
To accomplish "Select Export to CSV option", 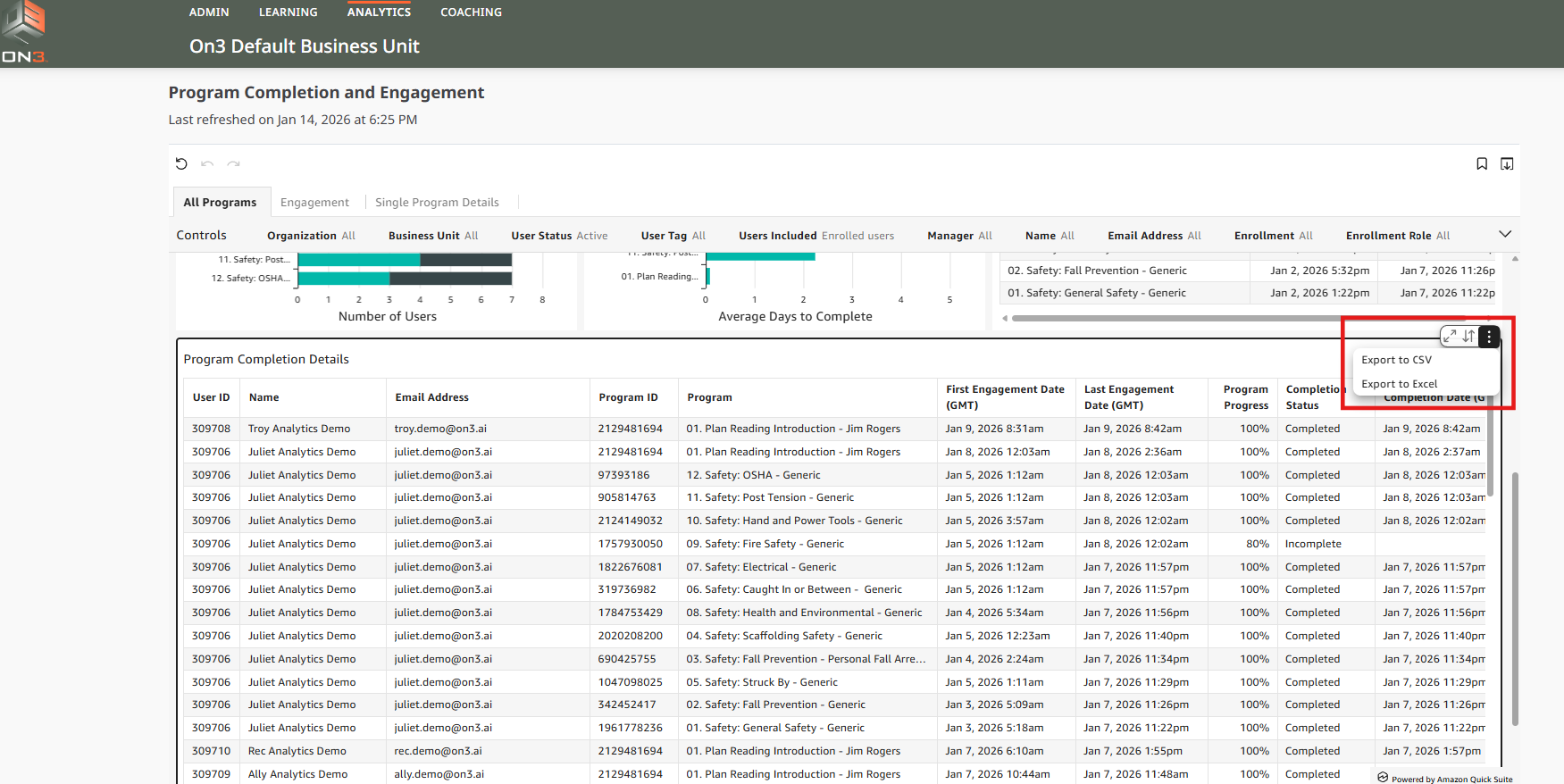I will (1396, 360).
